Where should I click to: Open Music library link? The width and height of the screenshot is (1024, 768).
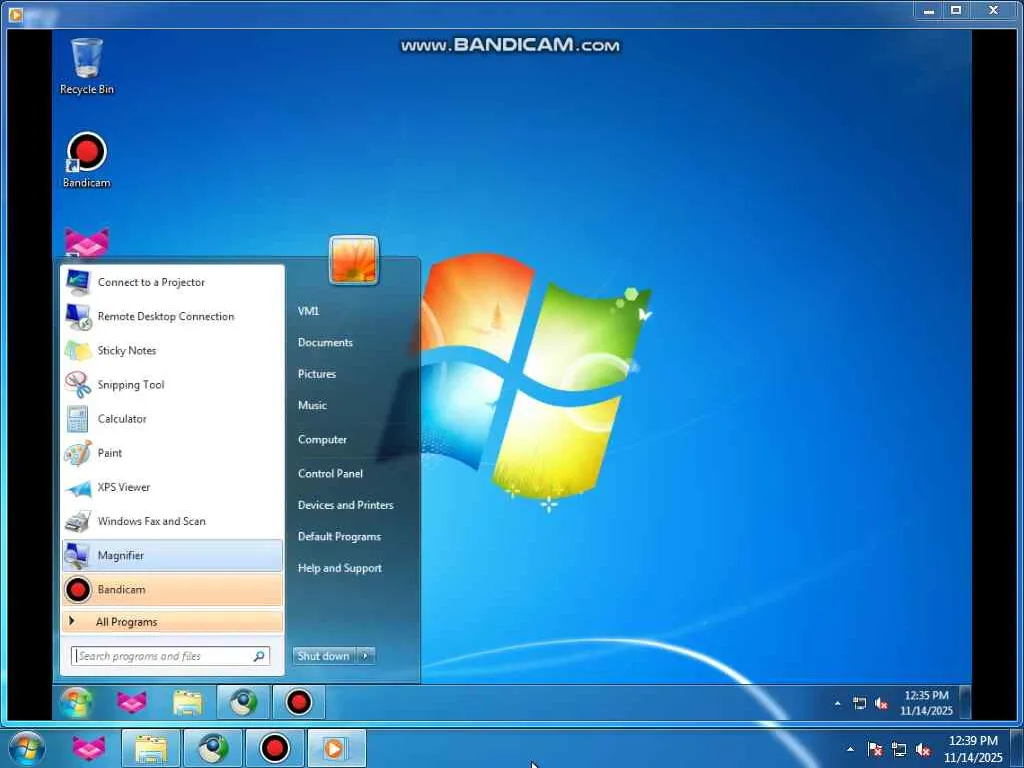(312, 406)
